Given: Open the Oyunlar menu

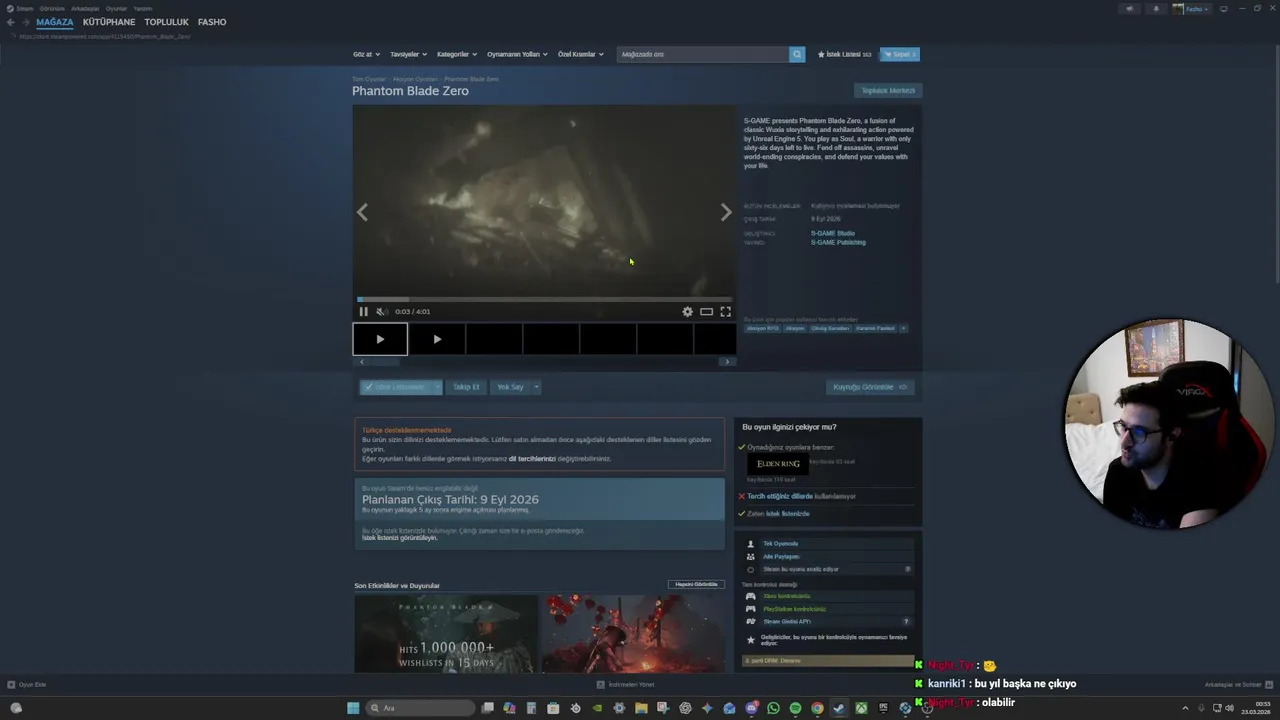Looking at the screenshot, I should [x=117, y=8].
